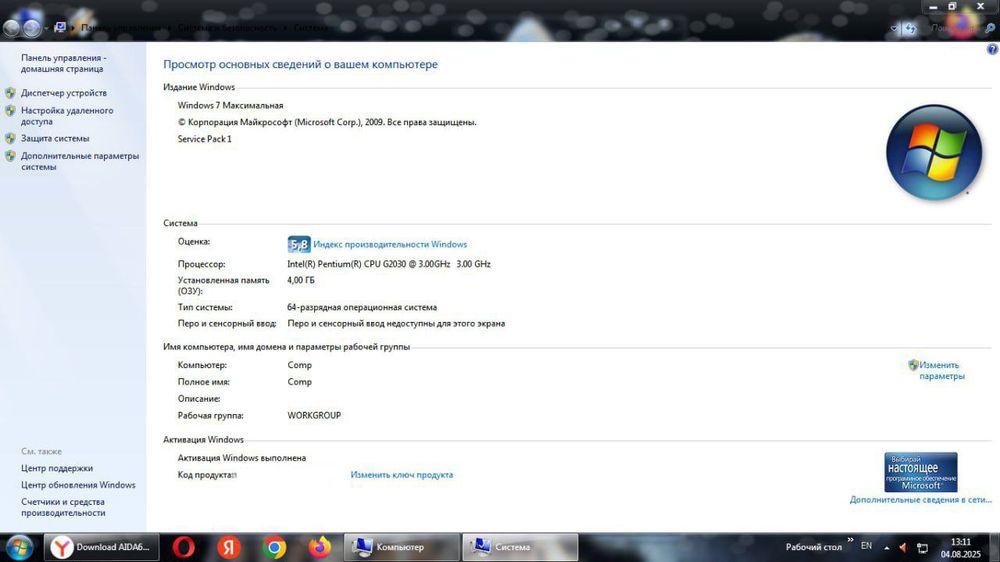This screenshot has width=1000, height=562.
Task: Click the Service Pack 1 text
Action: (205, 139)
